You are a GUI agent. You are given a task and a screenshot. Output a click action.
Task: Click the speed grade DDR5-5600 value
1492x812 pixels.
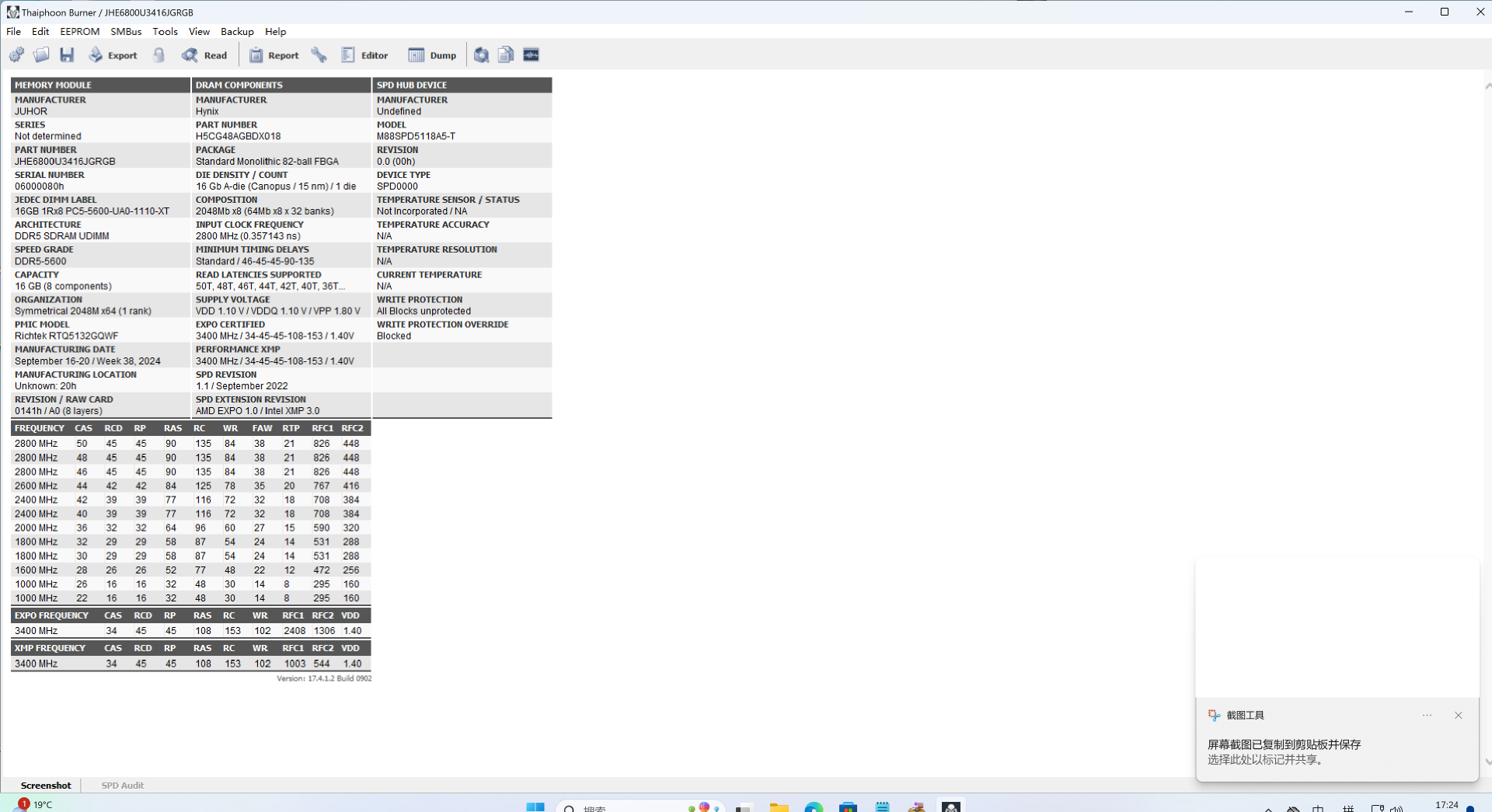click(x=40, y=262)
